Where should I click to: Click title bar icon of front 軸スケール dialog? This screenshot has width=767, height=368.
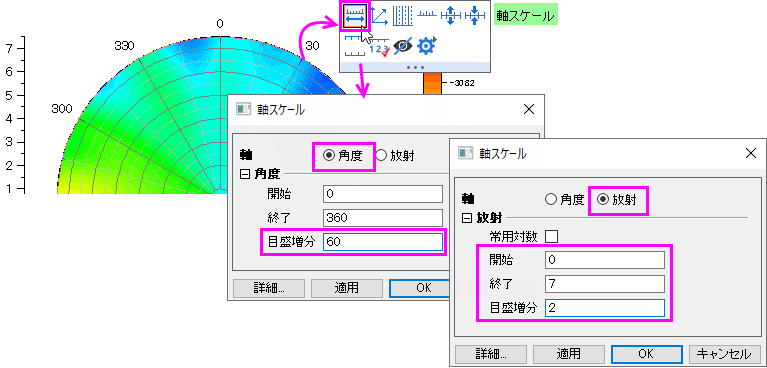coord(465,153)
